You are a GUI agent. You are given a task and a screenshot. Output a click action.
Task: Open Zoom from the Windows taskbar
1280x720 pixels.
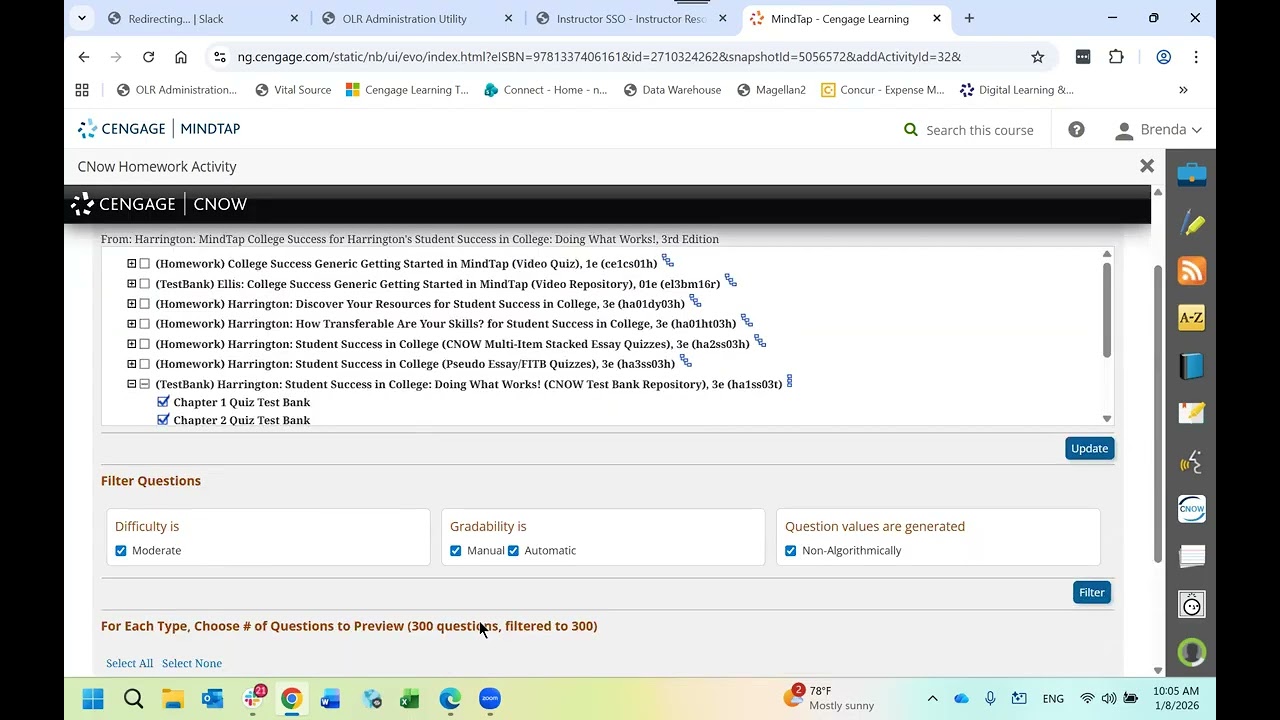coord(489,698)
